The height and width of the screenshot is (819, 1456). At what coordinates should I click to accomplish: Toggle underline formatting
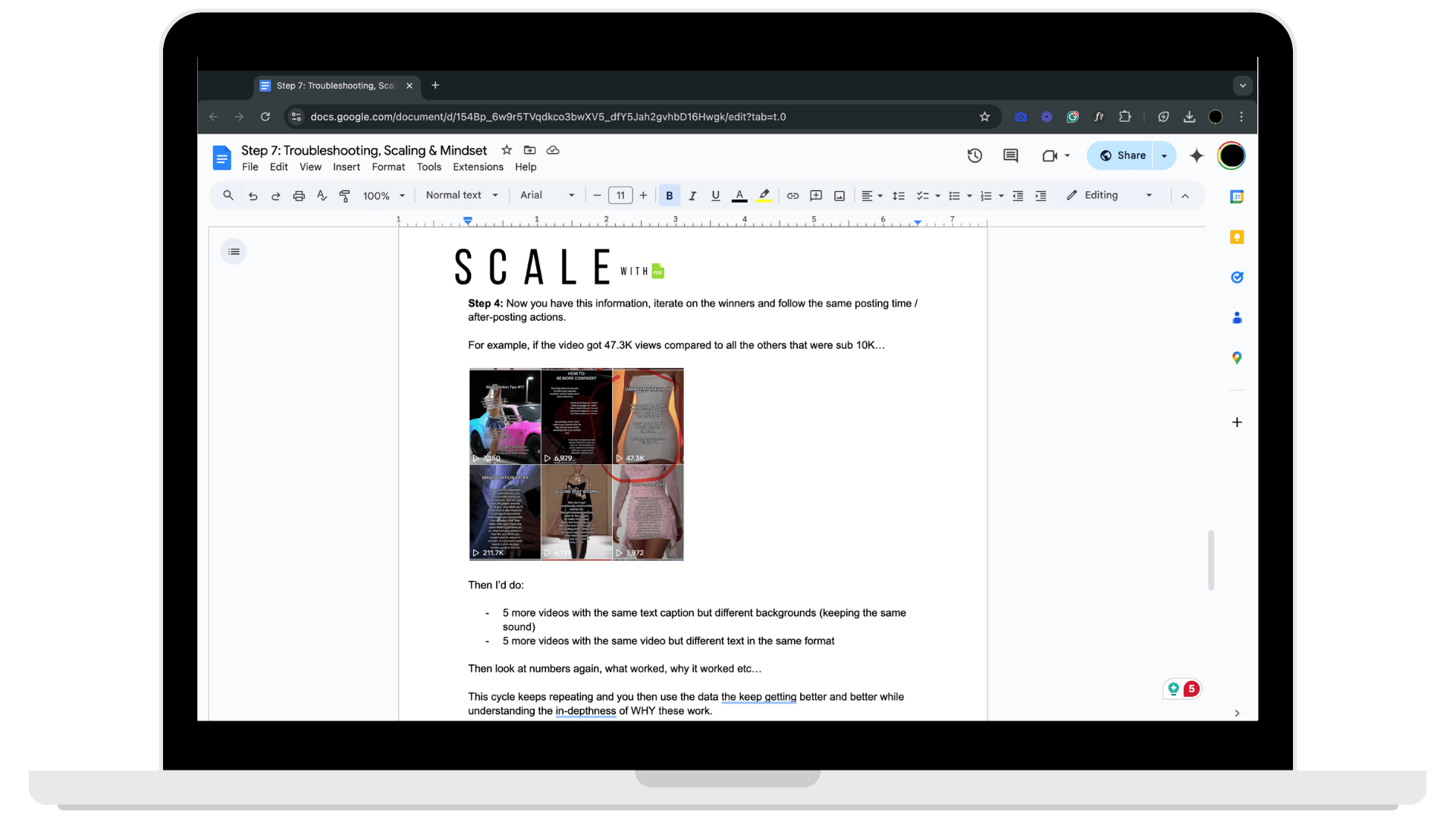tap(715, 196)
